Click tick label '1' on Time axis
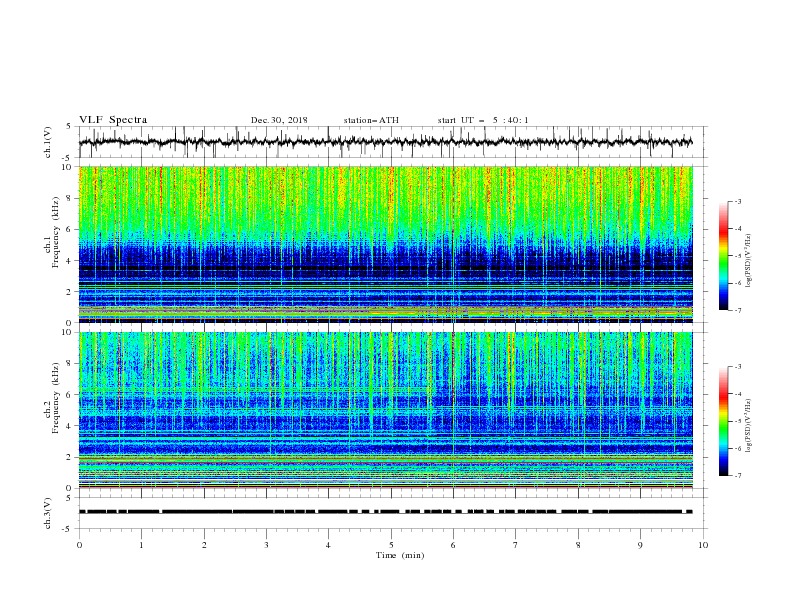 [141, 545]
